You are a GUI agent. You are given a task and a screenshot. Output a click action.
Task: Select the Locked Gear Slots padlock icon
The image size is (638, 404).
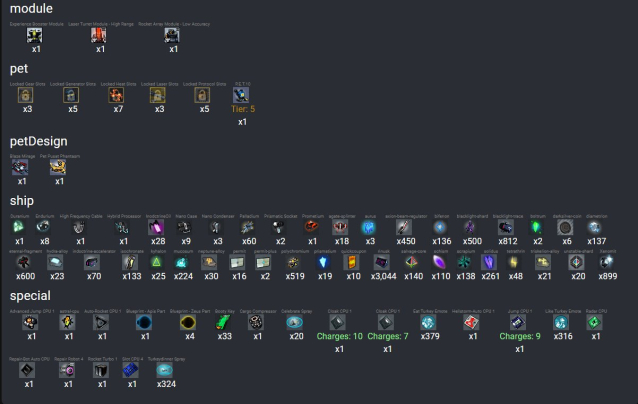coord(28,95)
